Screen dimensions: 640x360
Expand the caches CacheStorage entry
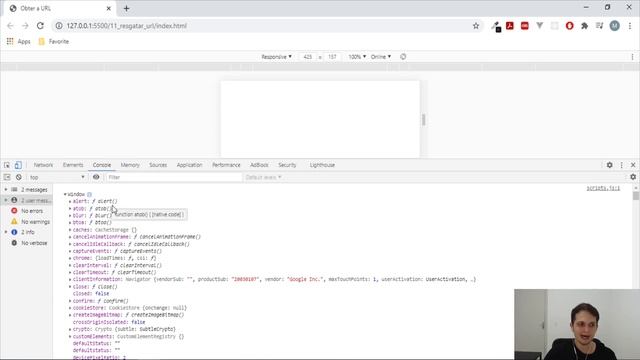coord(70,230)
